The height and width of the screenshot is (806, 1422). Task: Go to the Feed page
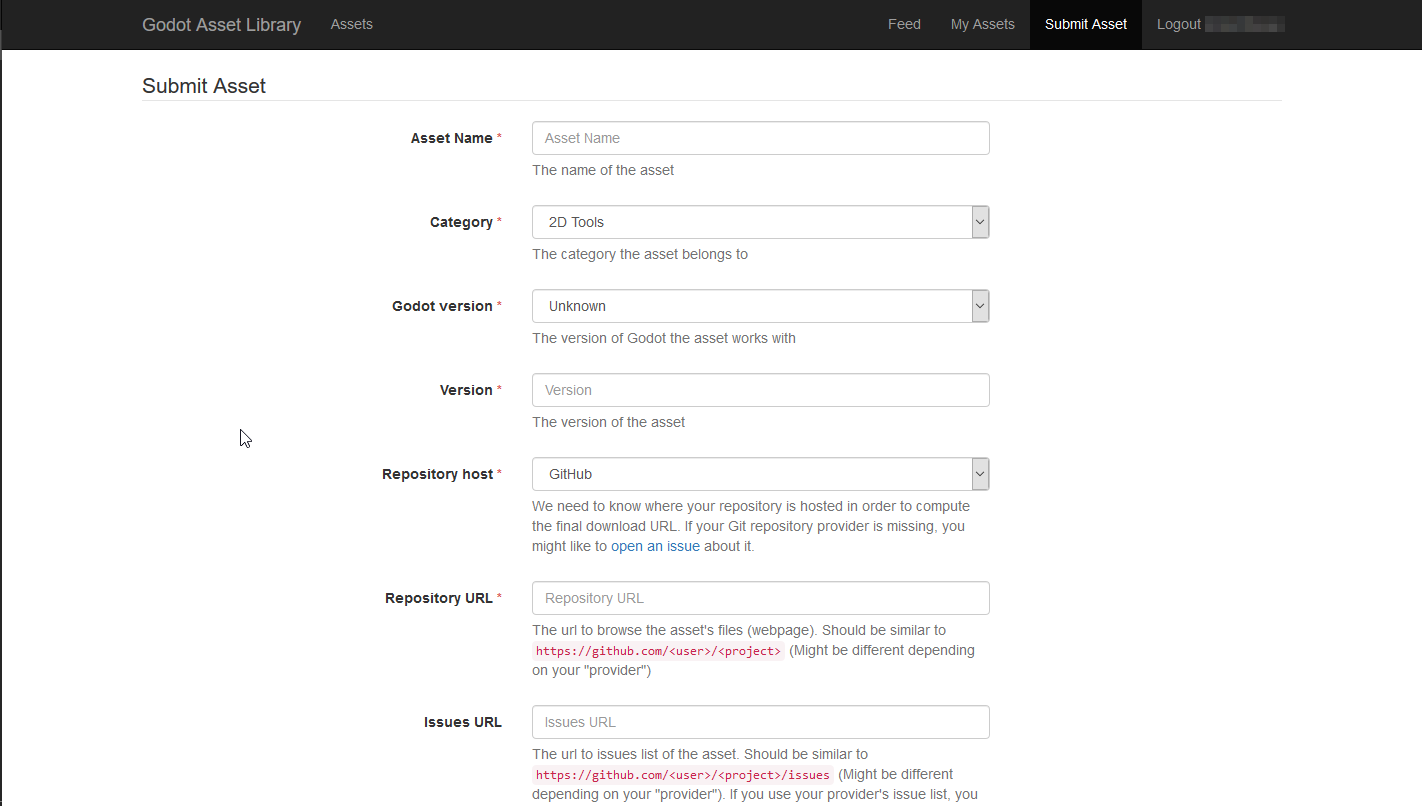(x=904, y=25)
